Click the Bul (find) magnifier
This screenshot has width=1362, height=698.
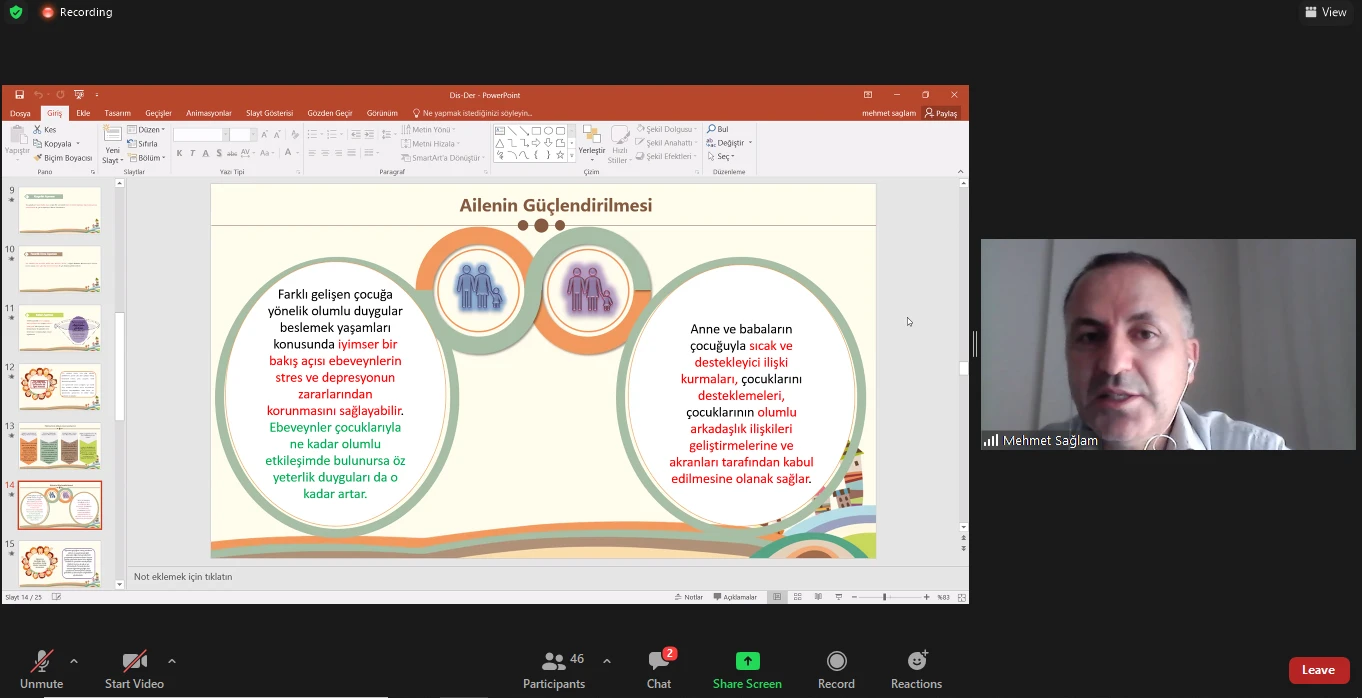tap(717, 129)
